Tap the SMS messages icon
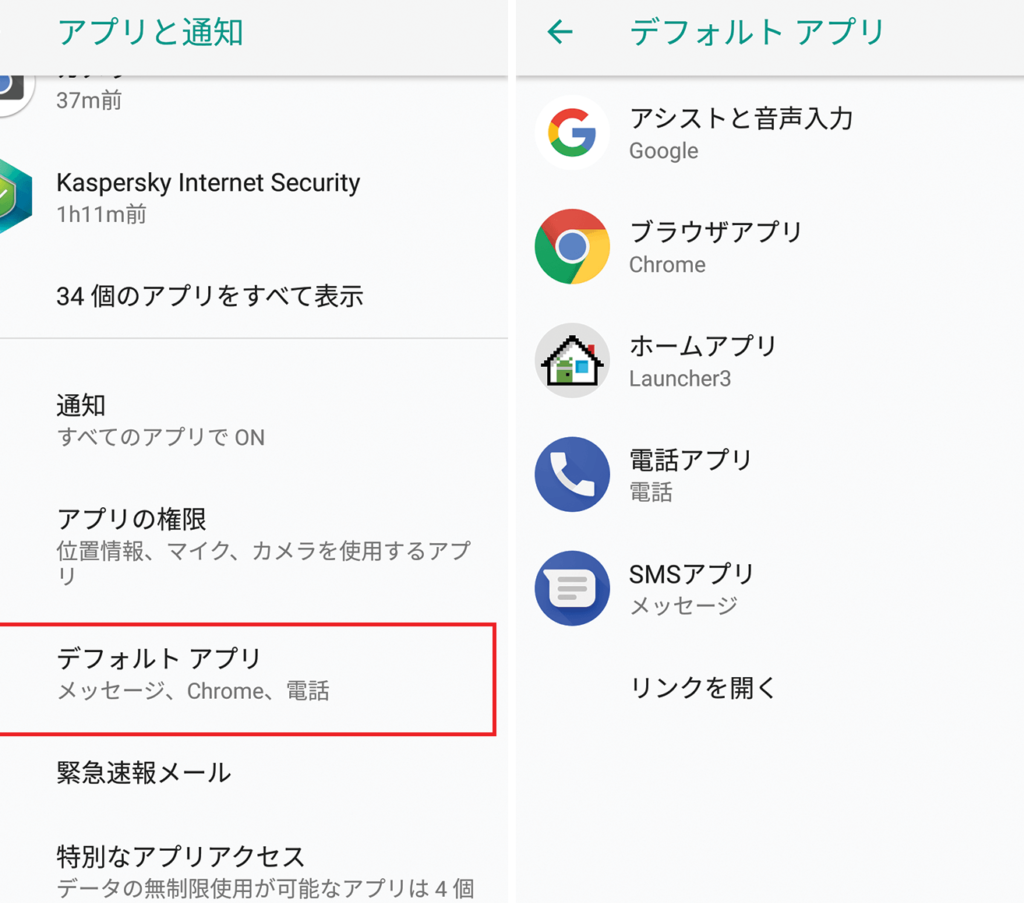This screenshot has height=903, width=1024. pyautogui.click(x=572, y=589)
